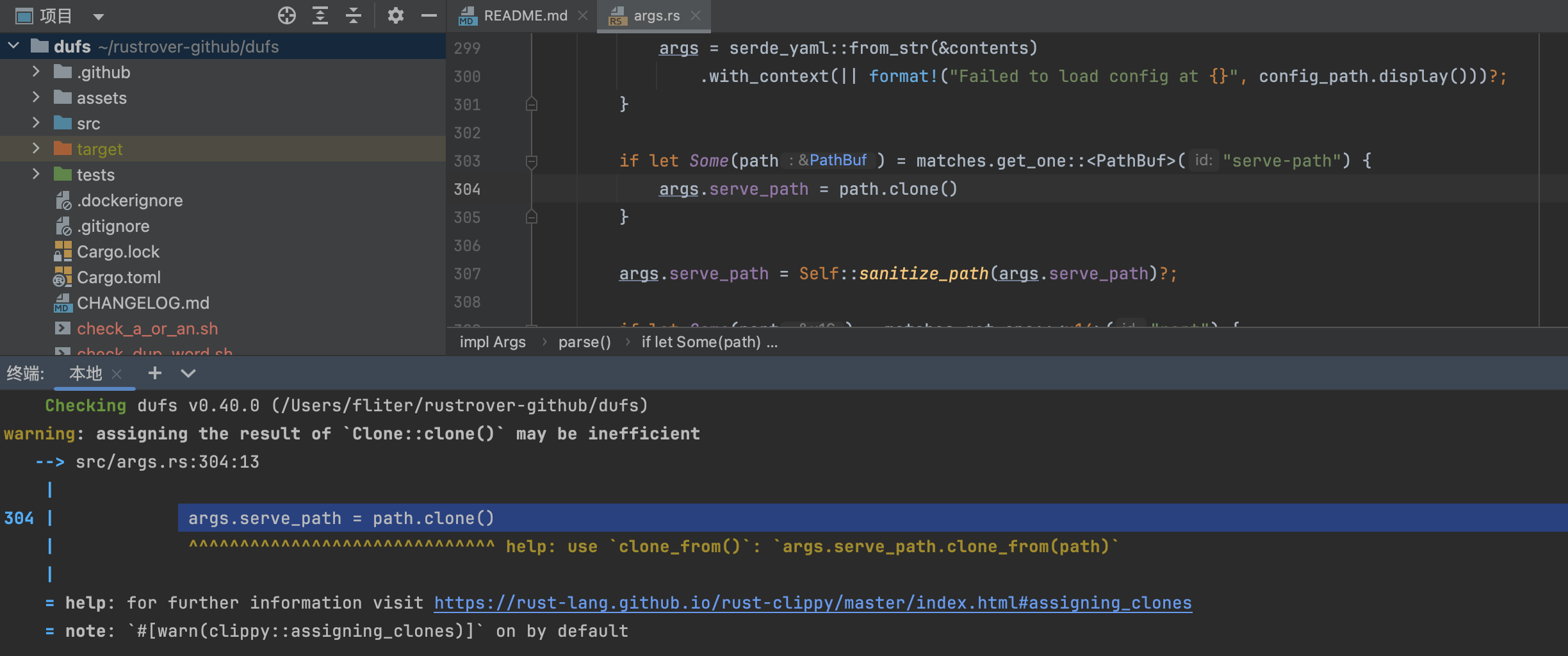Image resolution: width=1568 pixels, height=656 pixels.
Task: Toggle fold end marker at line 301
Action: 532,104
